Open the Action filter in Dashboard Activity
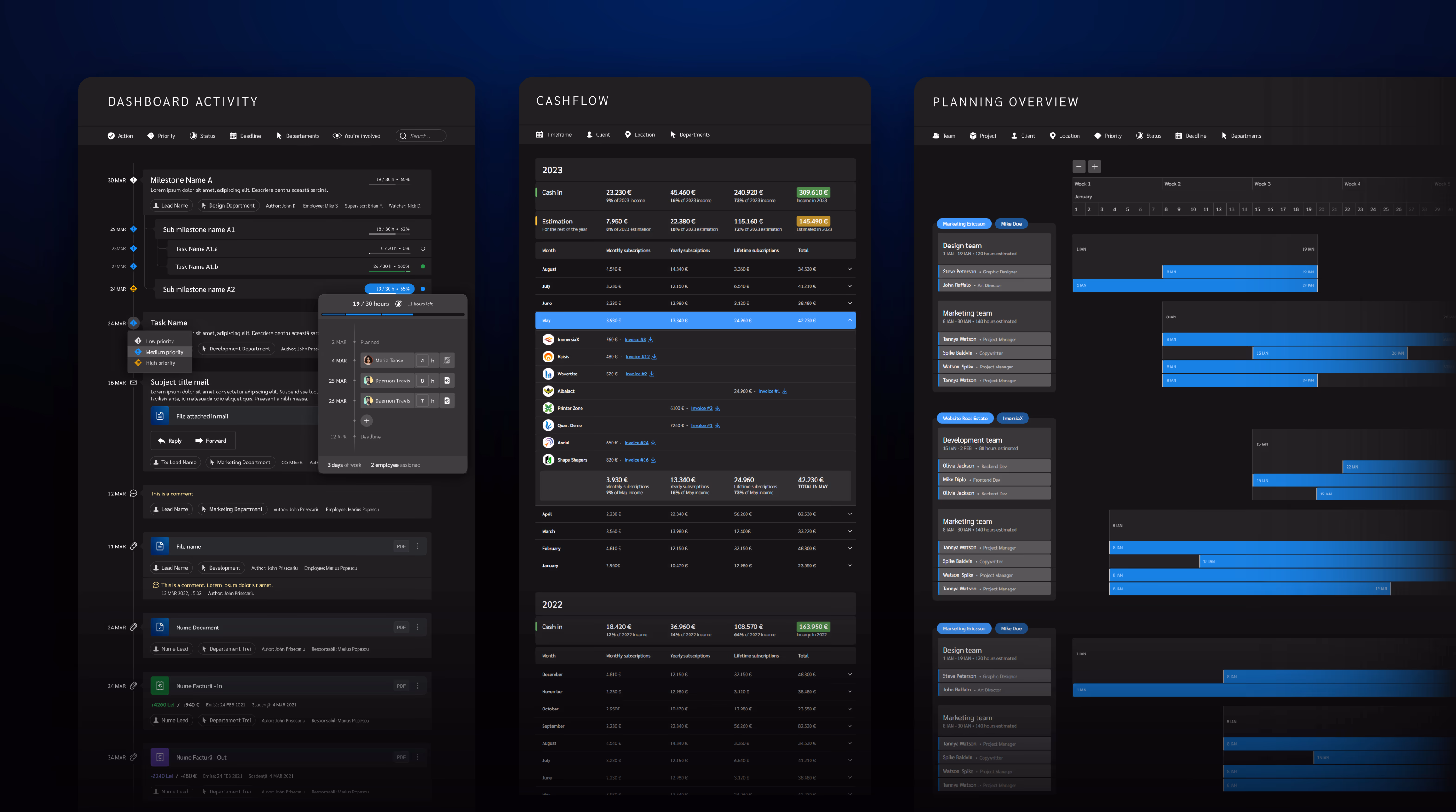1456x812 pixels. (120, 136)
